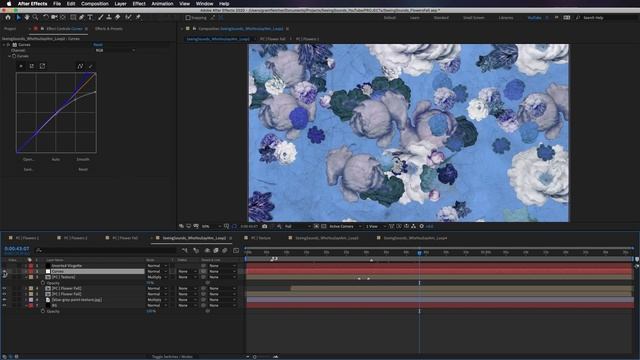
Task: Select the Pan Behind anchor point tool
Action: (x=63, y=18)
